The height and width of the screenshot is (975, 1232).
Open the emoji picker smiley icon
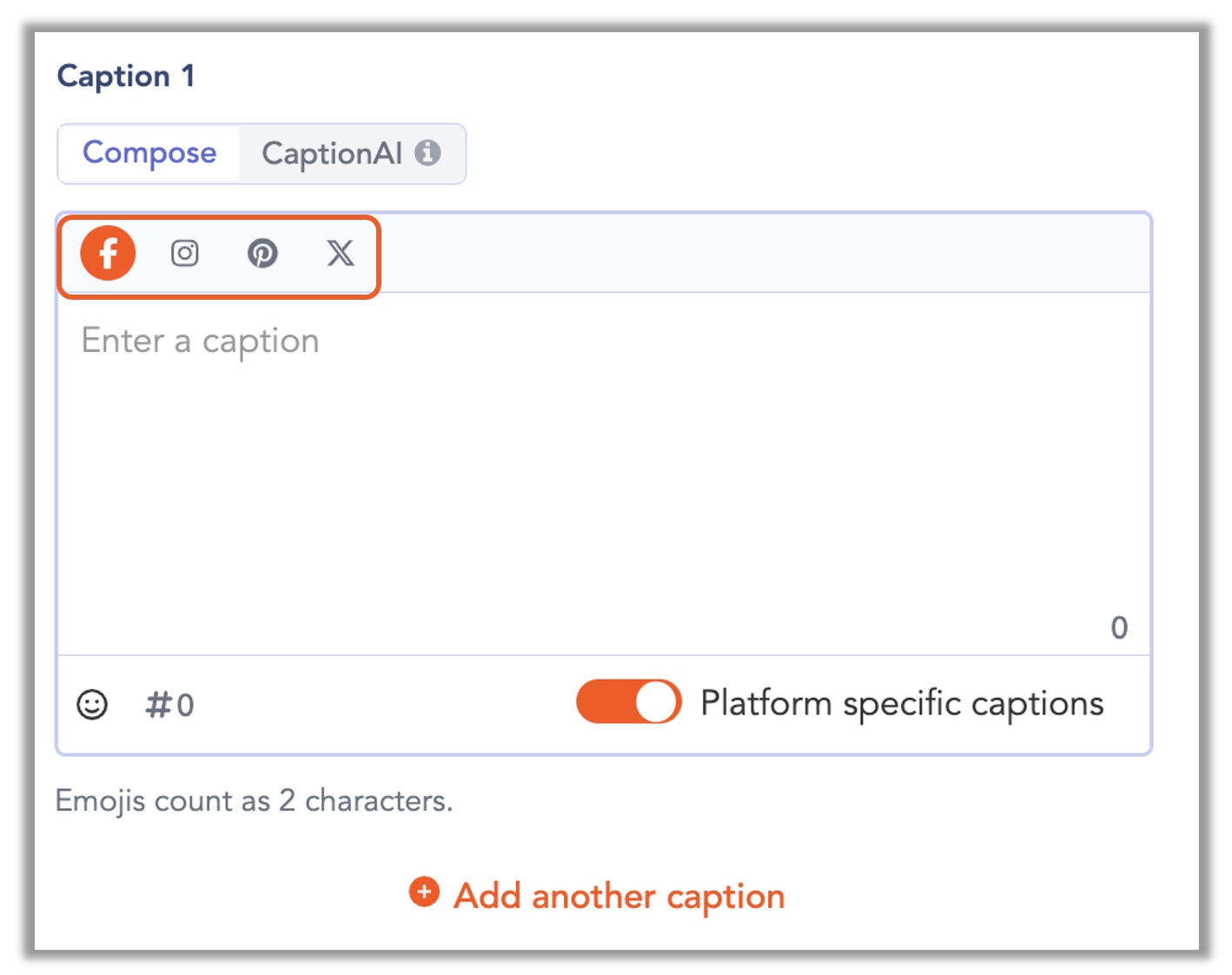(x=92, y=705)
